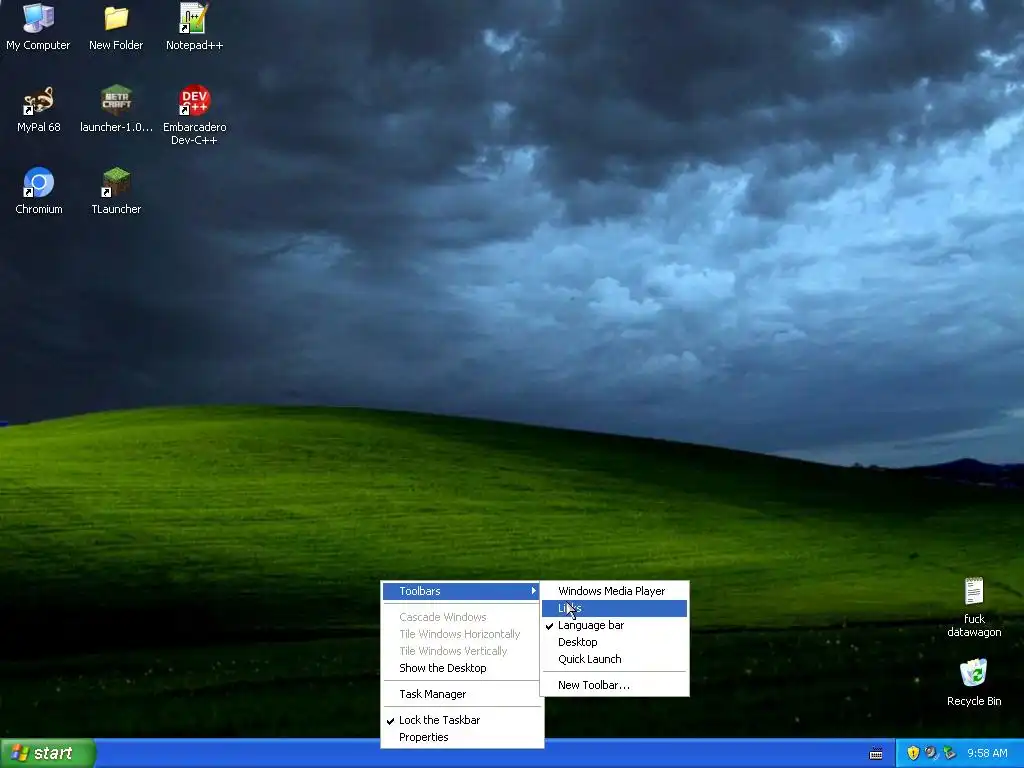Screen dimensions: 1024x768
Task: Click the greyed Tile Windows Horizontally entry
Action: (x=462, y=634)
